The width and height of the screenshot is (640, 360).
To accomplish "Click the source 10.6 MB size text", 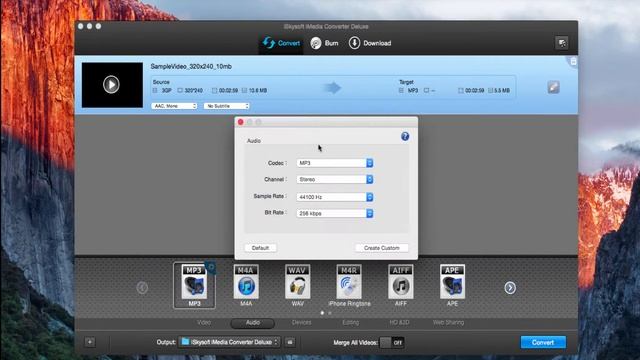I will (x=258, y=90).
